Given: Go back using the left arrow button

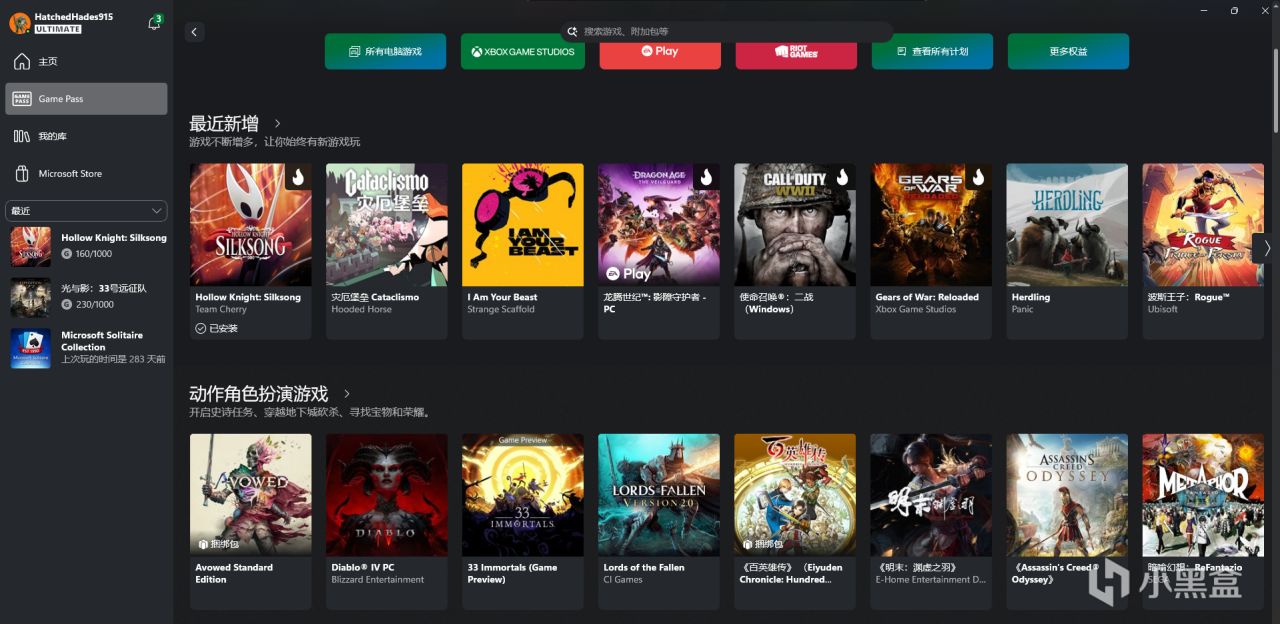Looking at the screenshot, I should pyautogui.click(x=194, y=32).
